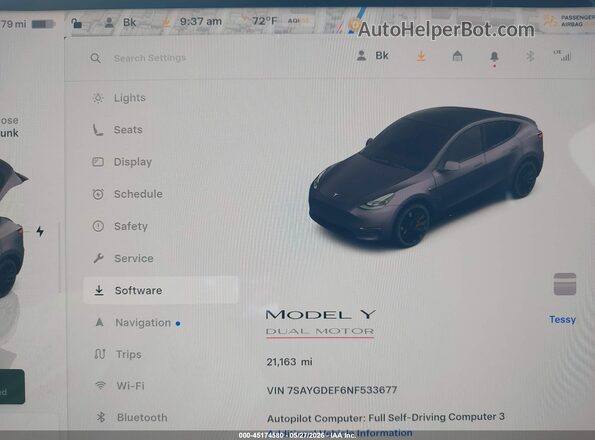
Task: Tap the Bluetooth icon in settings header
Action: pos(530,57)
